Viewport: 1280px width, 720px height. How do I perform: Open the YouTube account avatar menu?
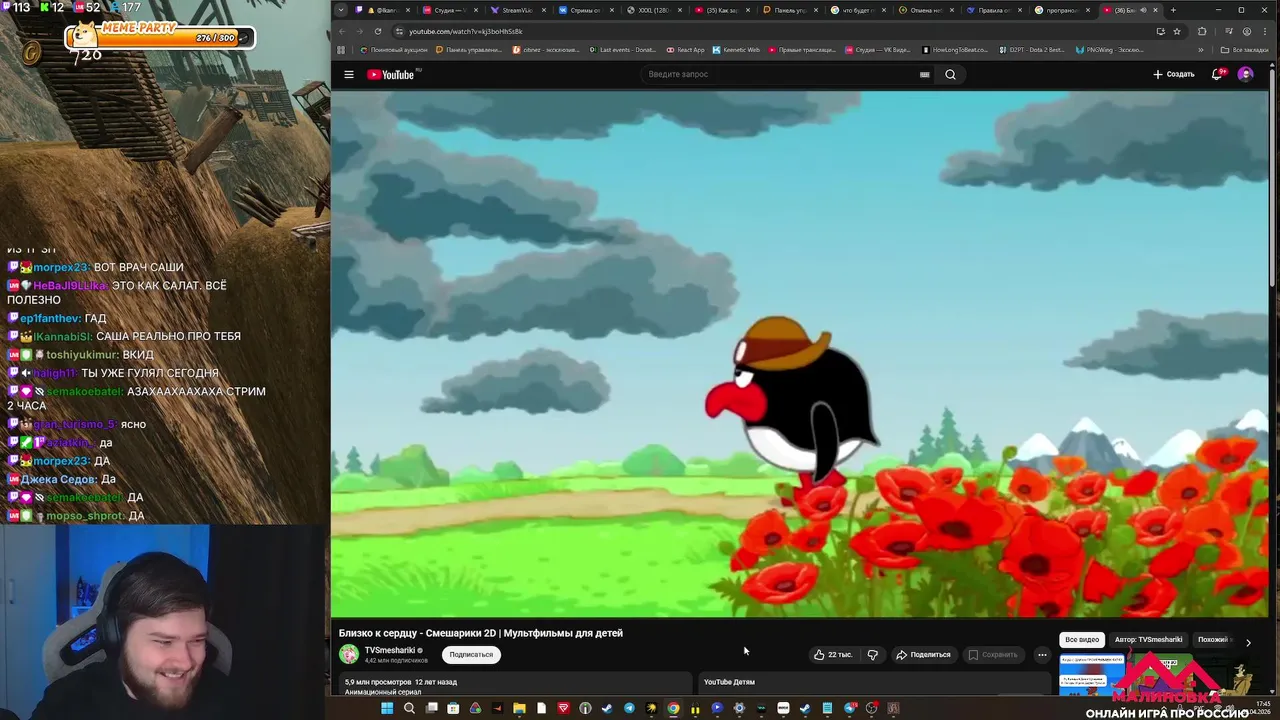[x=1245, y=74]
